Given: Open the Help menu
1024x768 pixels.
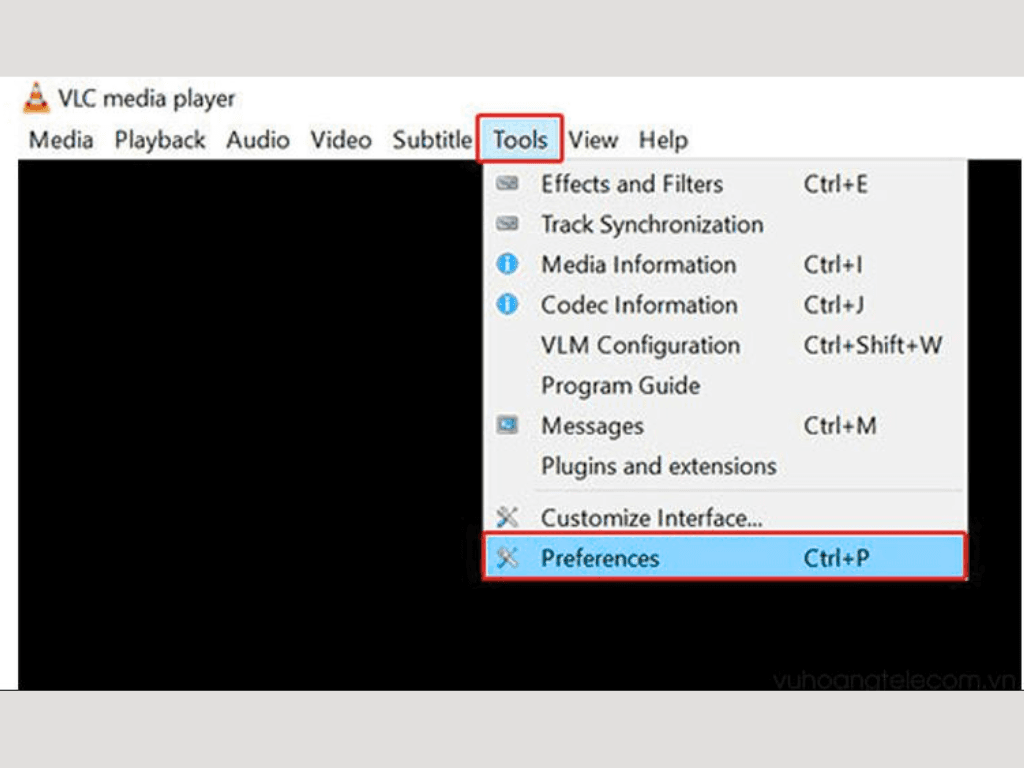Looking at the screenshot, I should pyautogui.click(x=664, y=140).
